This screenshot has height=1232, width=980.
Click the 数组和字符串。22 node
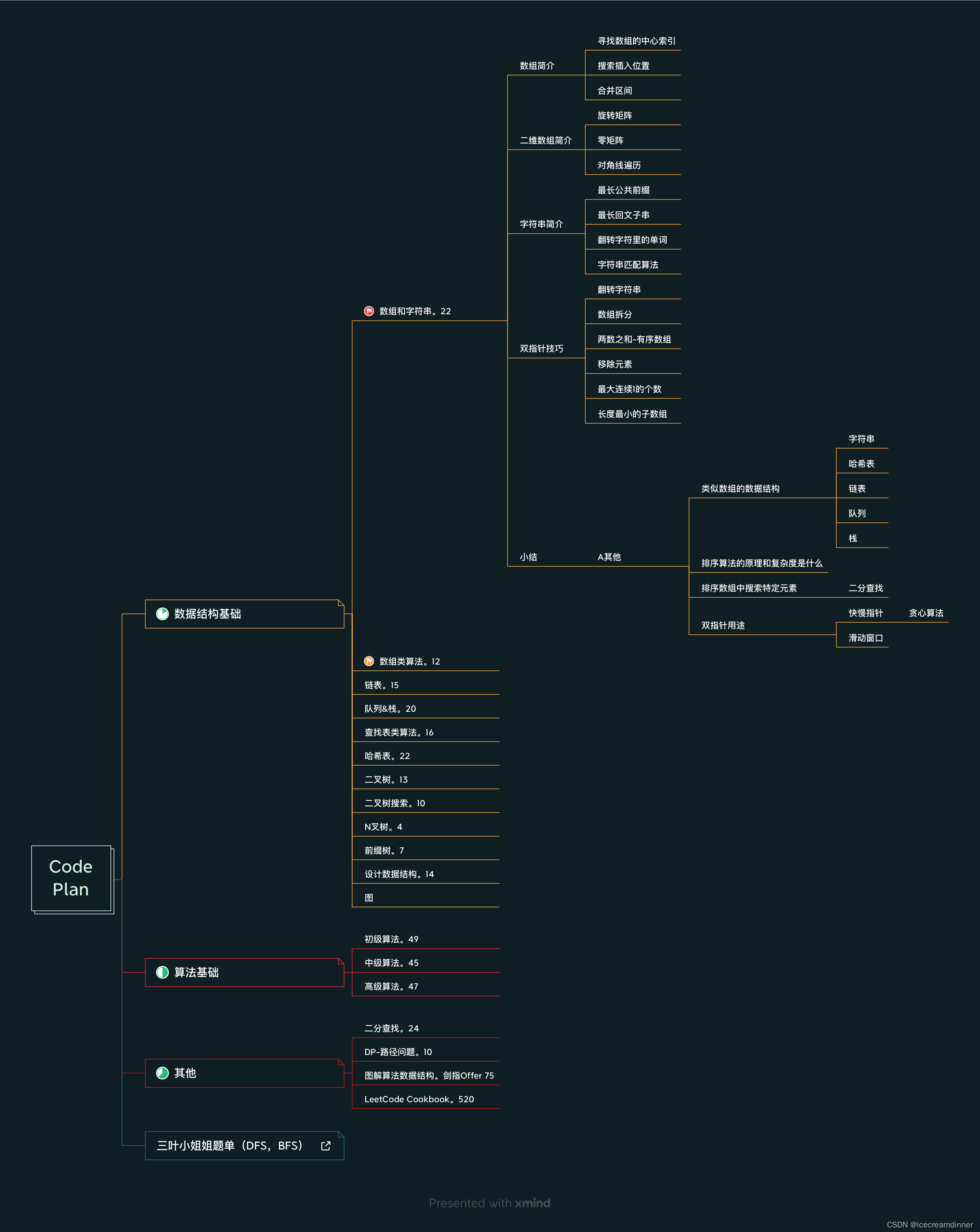415,311
